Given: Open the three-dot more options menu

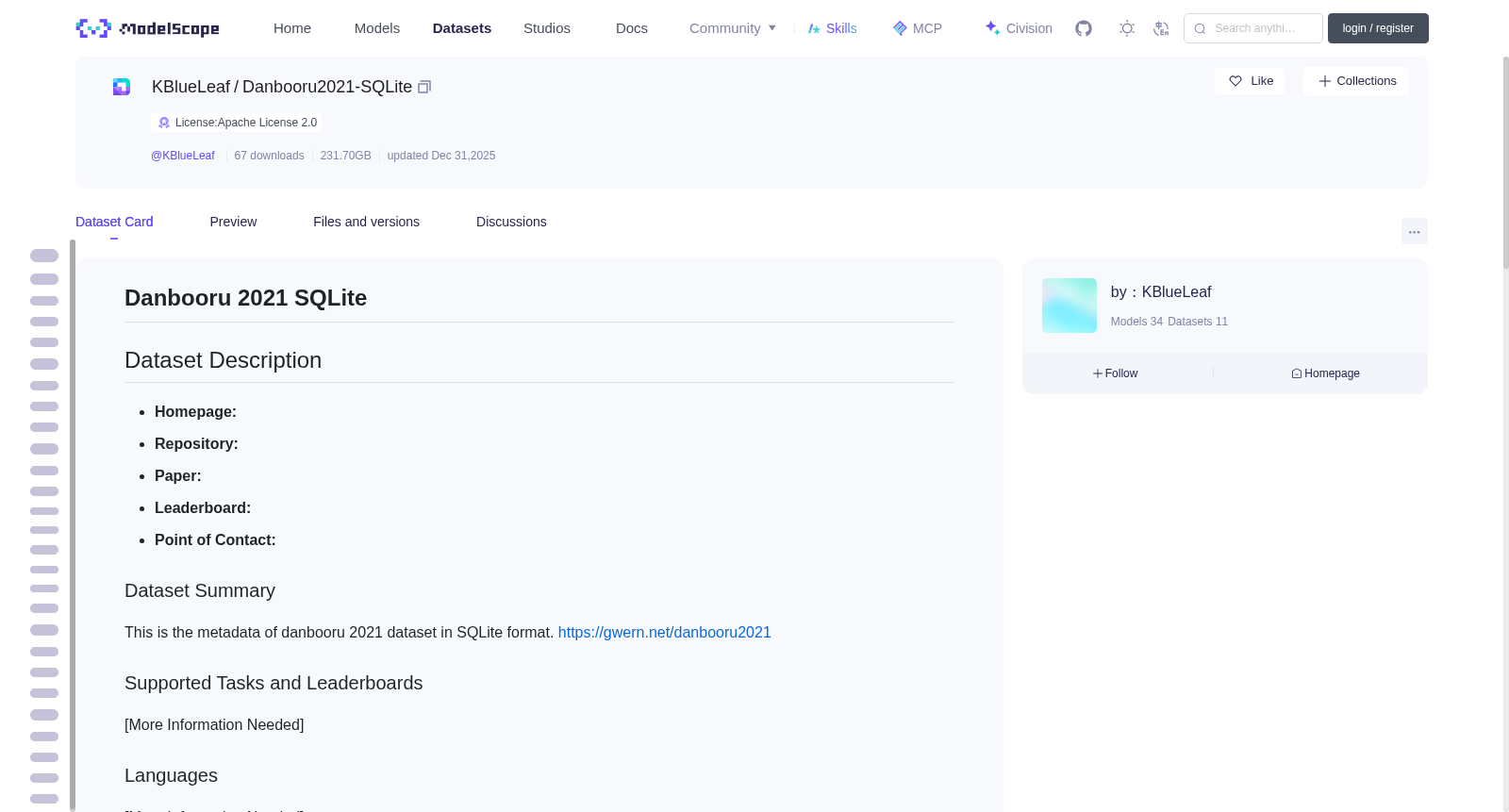Looking at the screenshot, I should 1414,231.
